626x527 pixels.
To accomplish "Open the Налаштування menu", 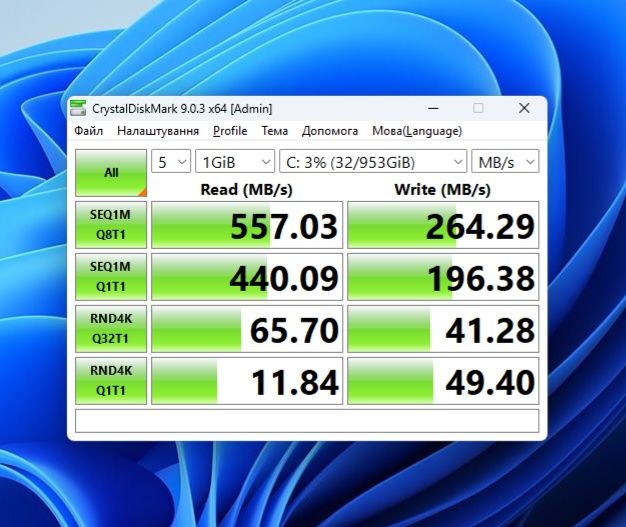I will click(x=158, y=131).
